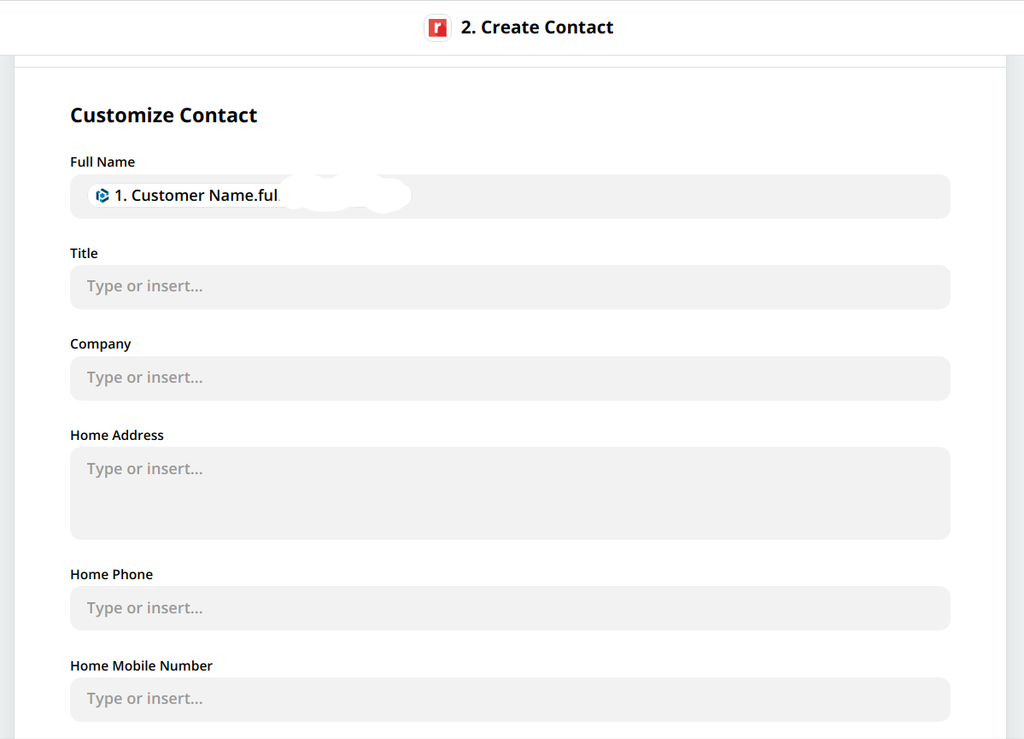Click the Home Address field label
Viewport: 1024px width, 739px height.
[117, 435]
